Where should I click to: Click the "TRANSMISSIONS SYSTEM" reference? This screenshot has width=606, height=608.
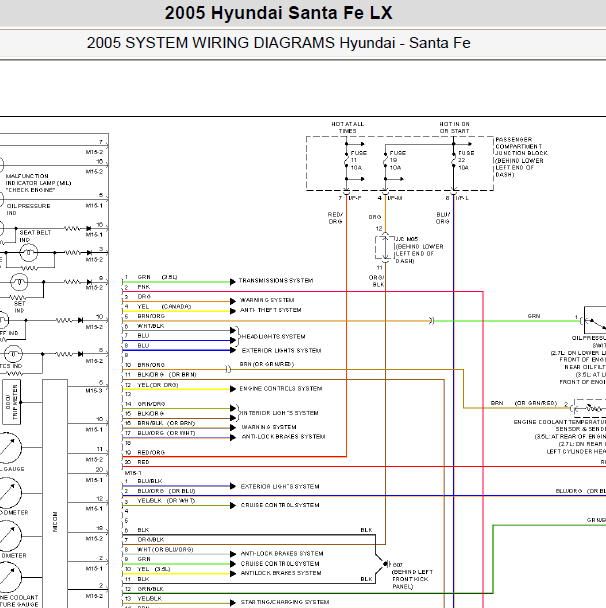276,281
